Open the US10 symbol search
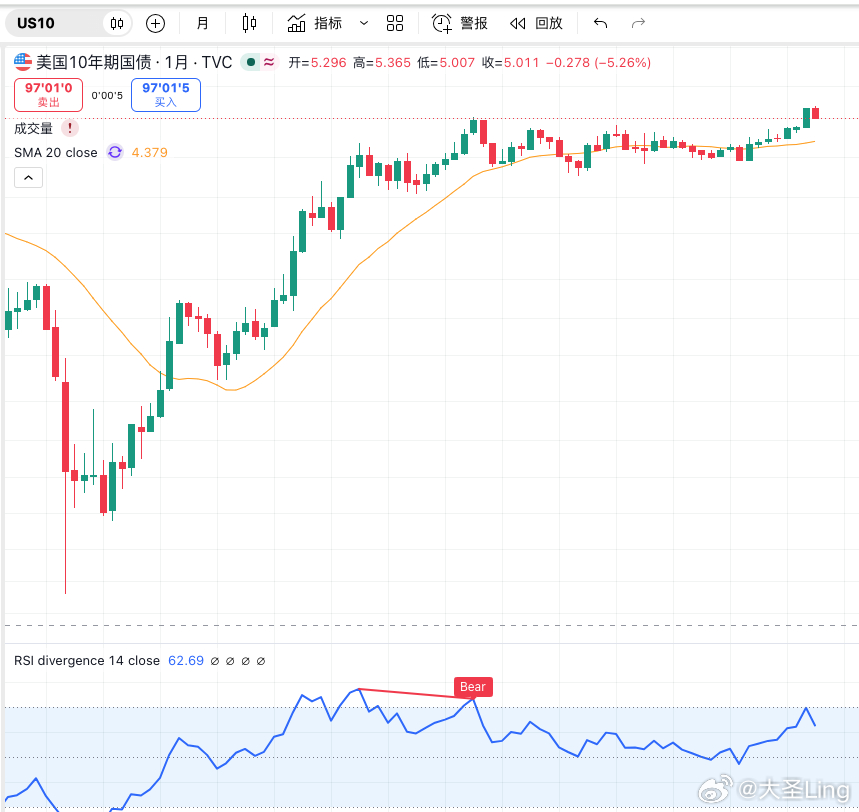The height and width of the screenshot is (812, 859). [x=36, y=23]
